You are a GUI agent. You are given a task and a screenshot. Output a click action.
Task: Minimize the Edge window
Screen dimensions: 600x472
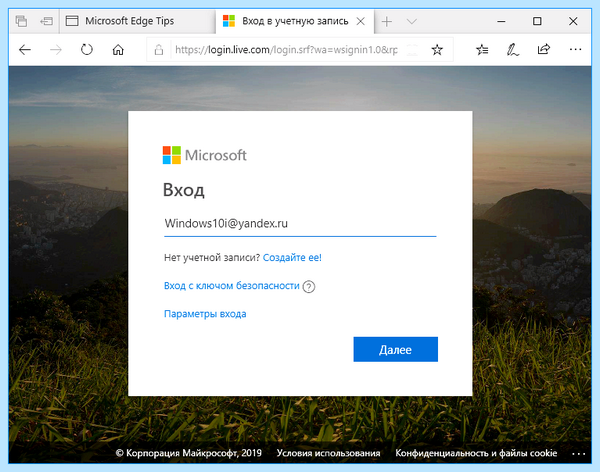tap(501, 21)
